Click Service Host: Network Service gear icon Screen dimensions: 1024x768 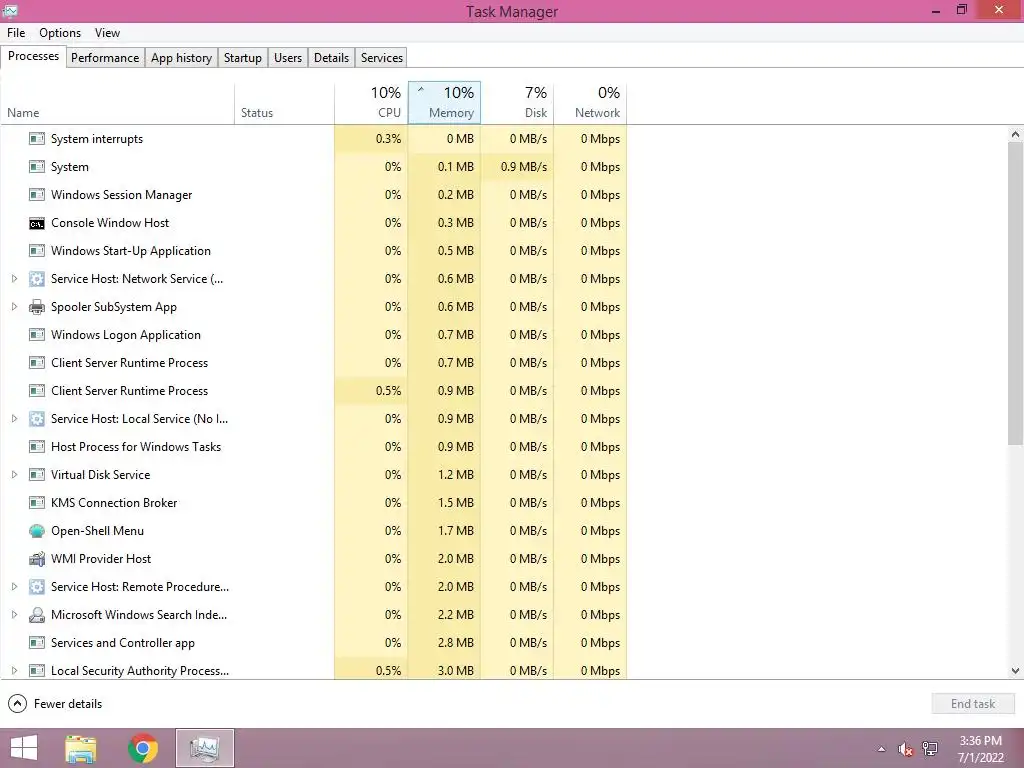tap(37, 279)
